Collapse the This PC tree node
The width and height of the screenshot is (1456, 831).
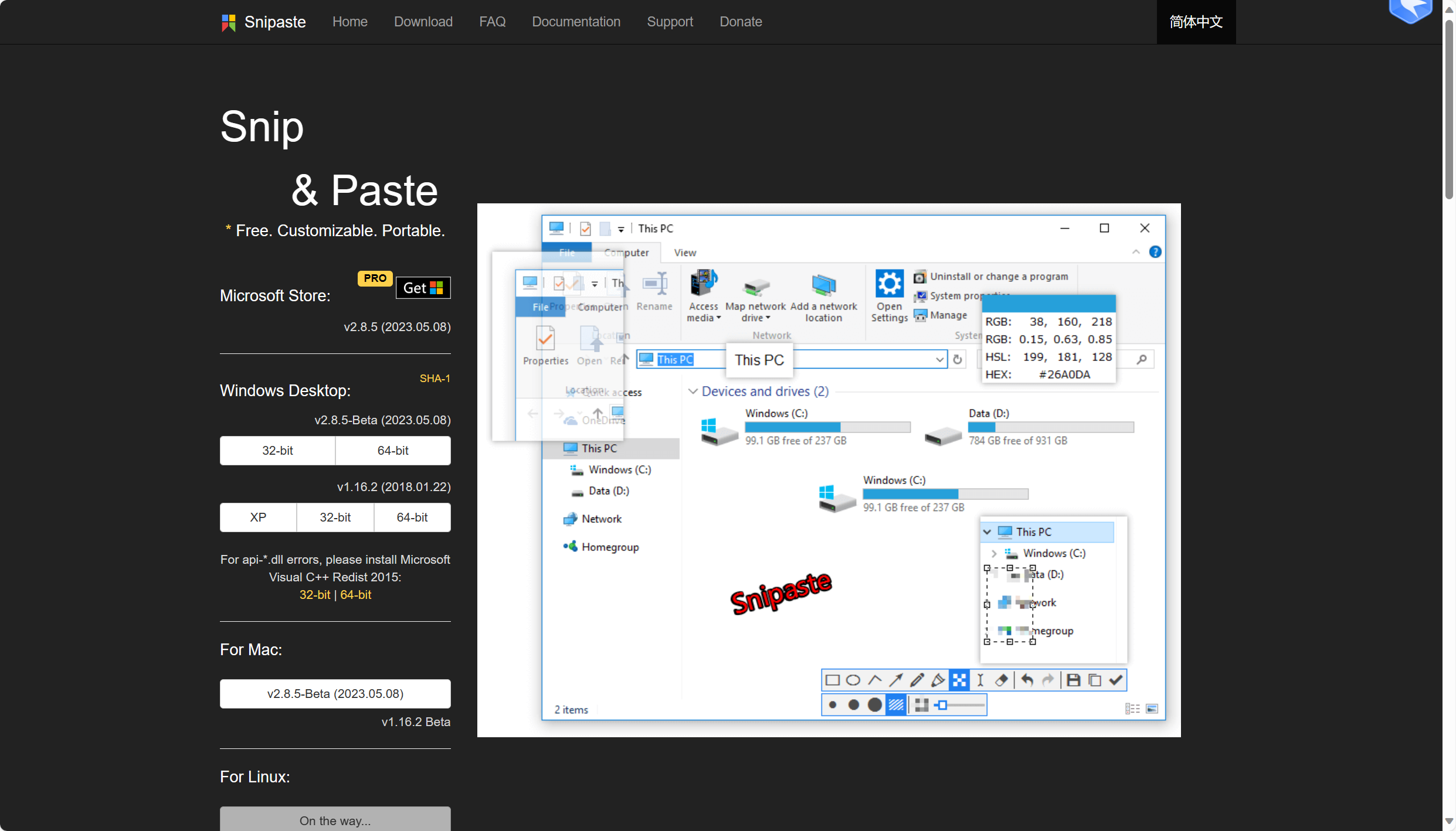987,532
